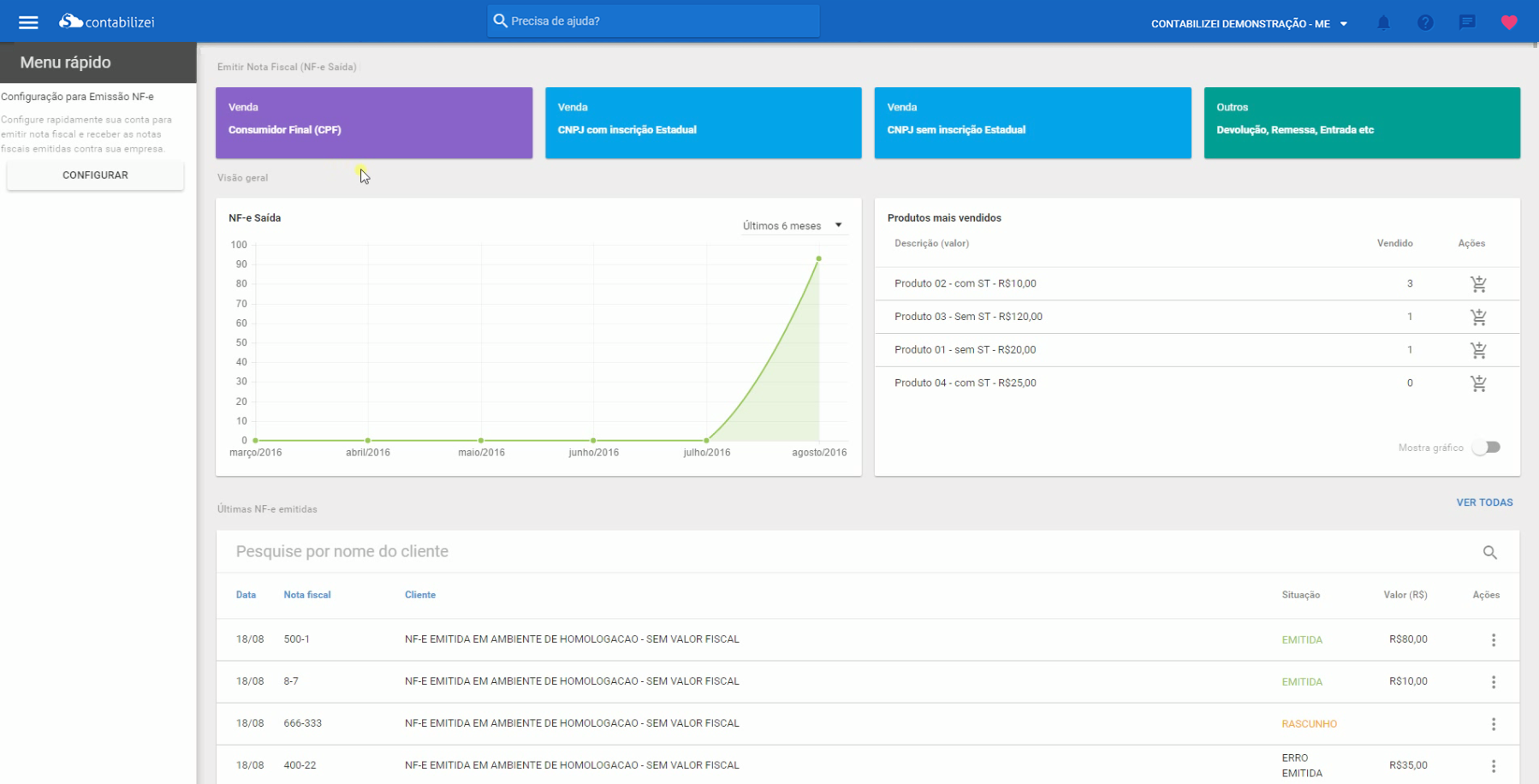Viewport: 1539px width, 784px height.
Task: Click the Contabilizei cloud logo
Action: 107,21
